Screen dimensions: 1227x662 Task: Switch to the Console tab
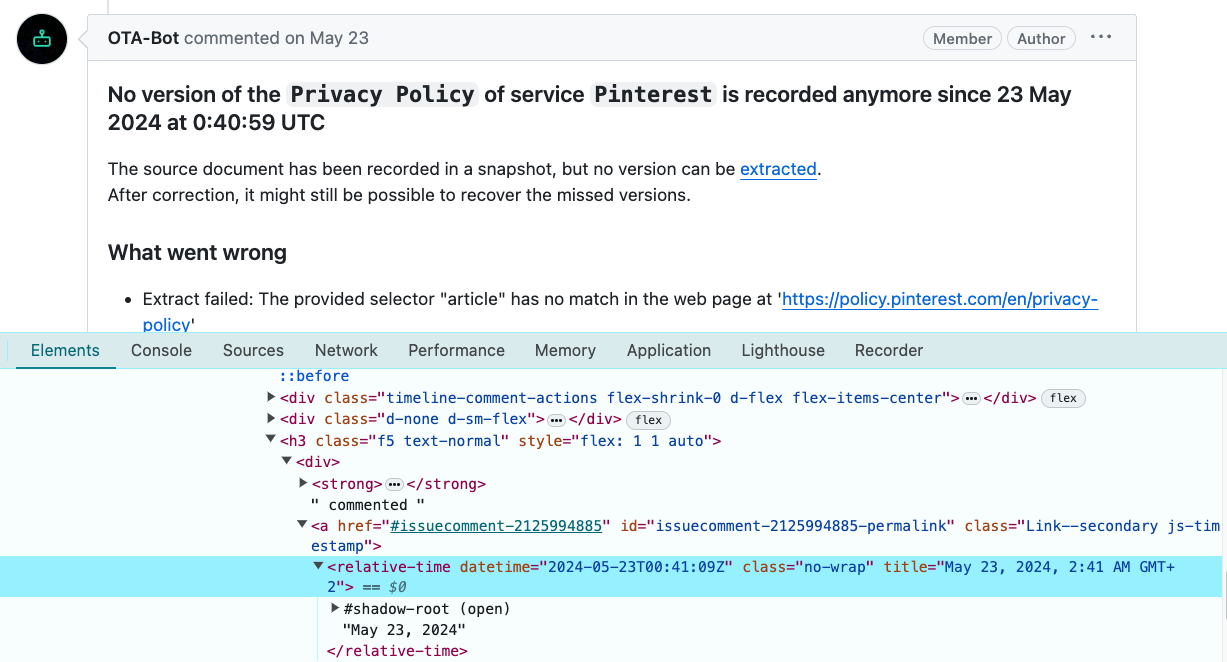(x=161, y=350)
